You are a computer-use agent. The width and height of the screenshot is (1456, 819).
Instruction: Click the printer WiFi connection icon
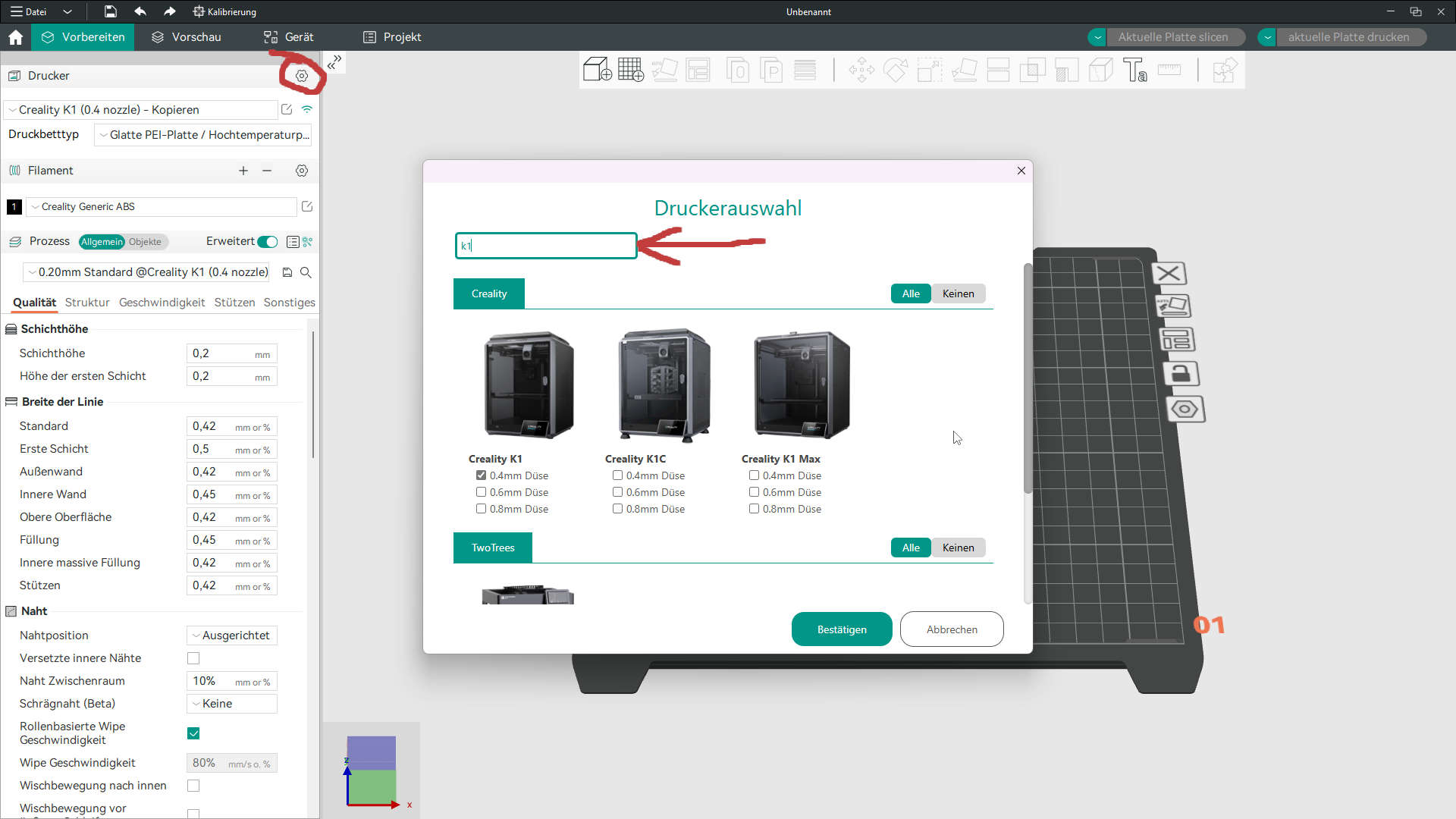[307, 109]
